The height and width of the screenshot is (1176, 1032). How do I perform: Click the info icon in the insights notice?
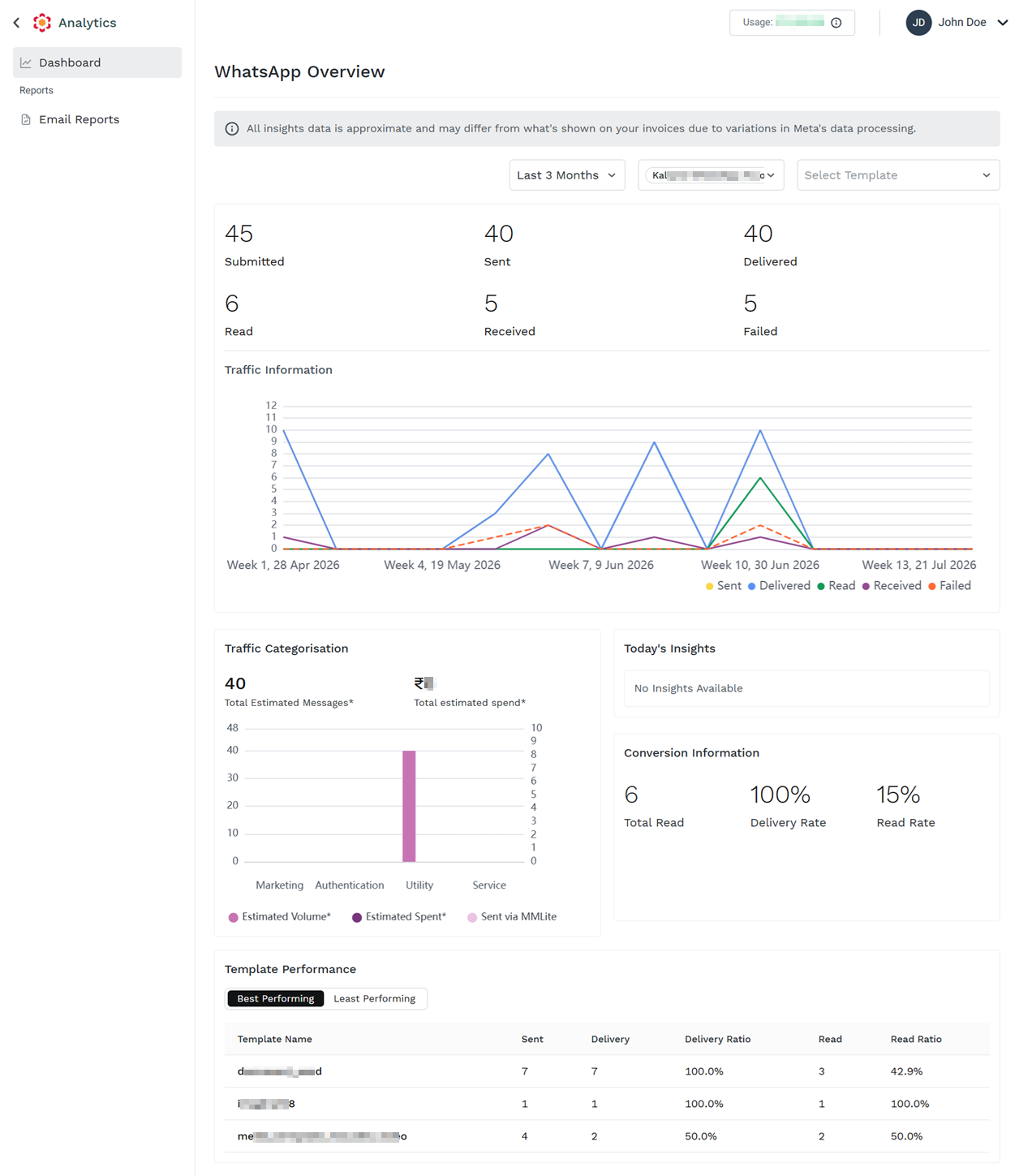(x=232, y=129)
